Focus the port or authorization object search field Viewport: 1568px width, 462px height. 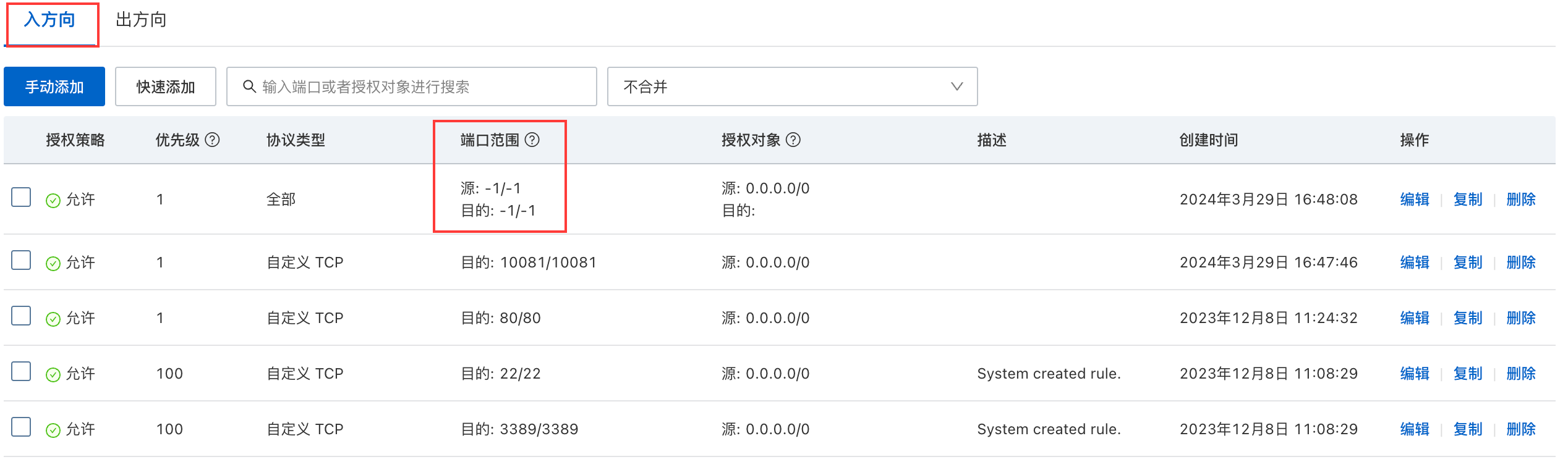tap(420, 86)
